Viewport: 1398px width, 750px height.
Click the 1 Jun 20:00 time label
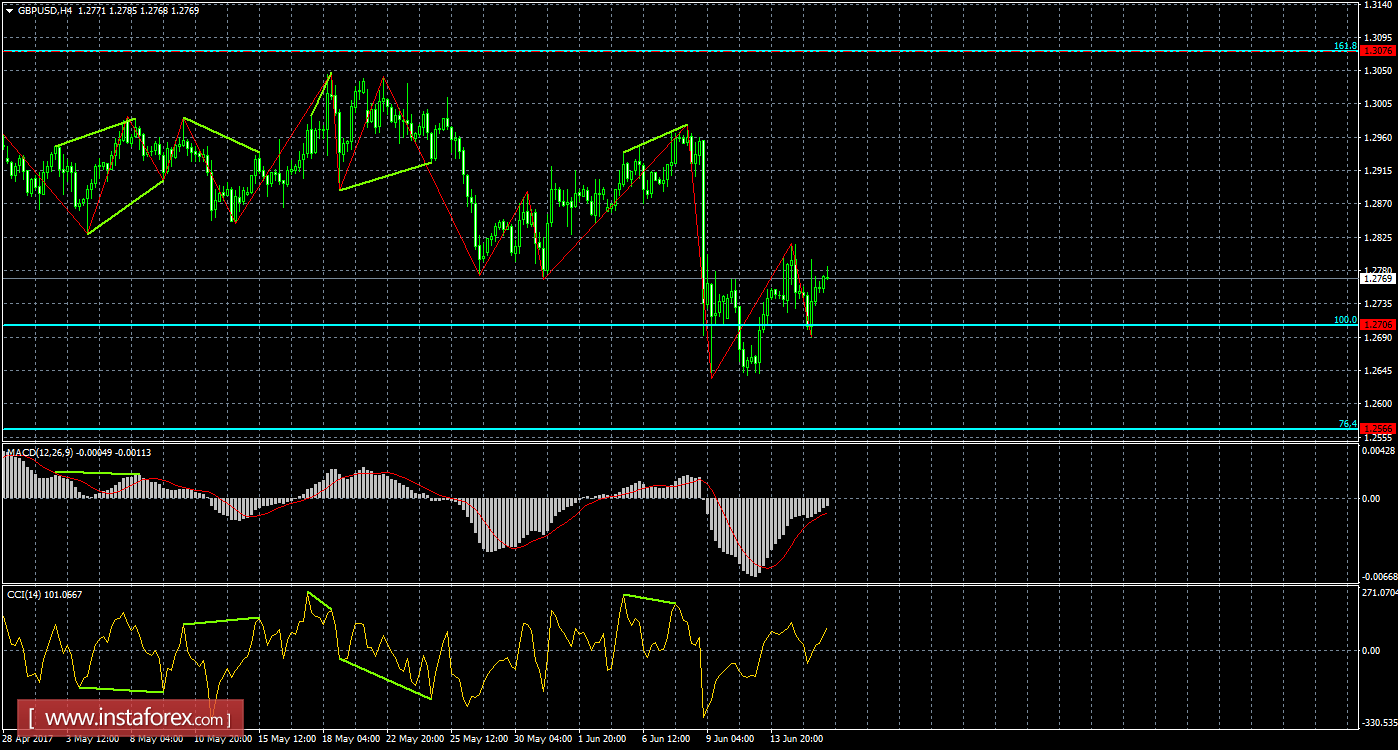point(603,739)
